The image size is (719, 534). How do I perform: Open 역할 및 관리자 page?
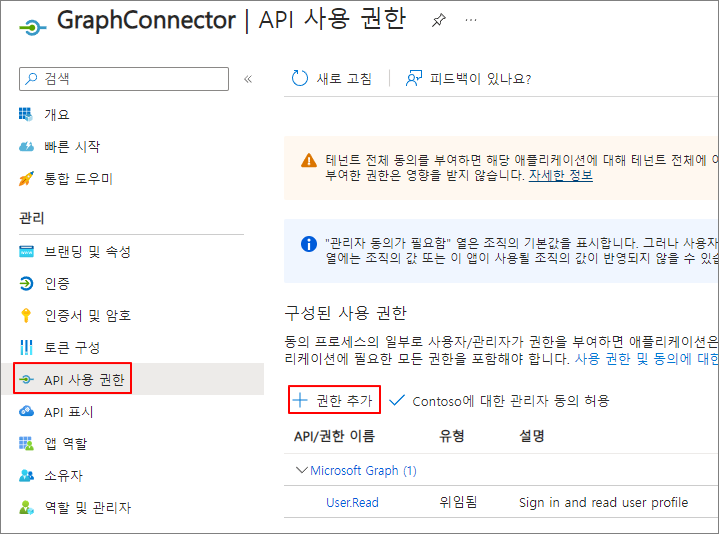87,507
